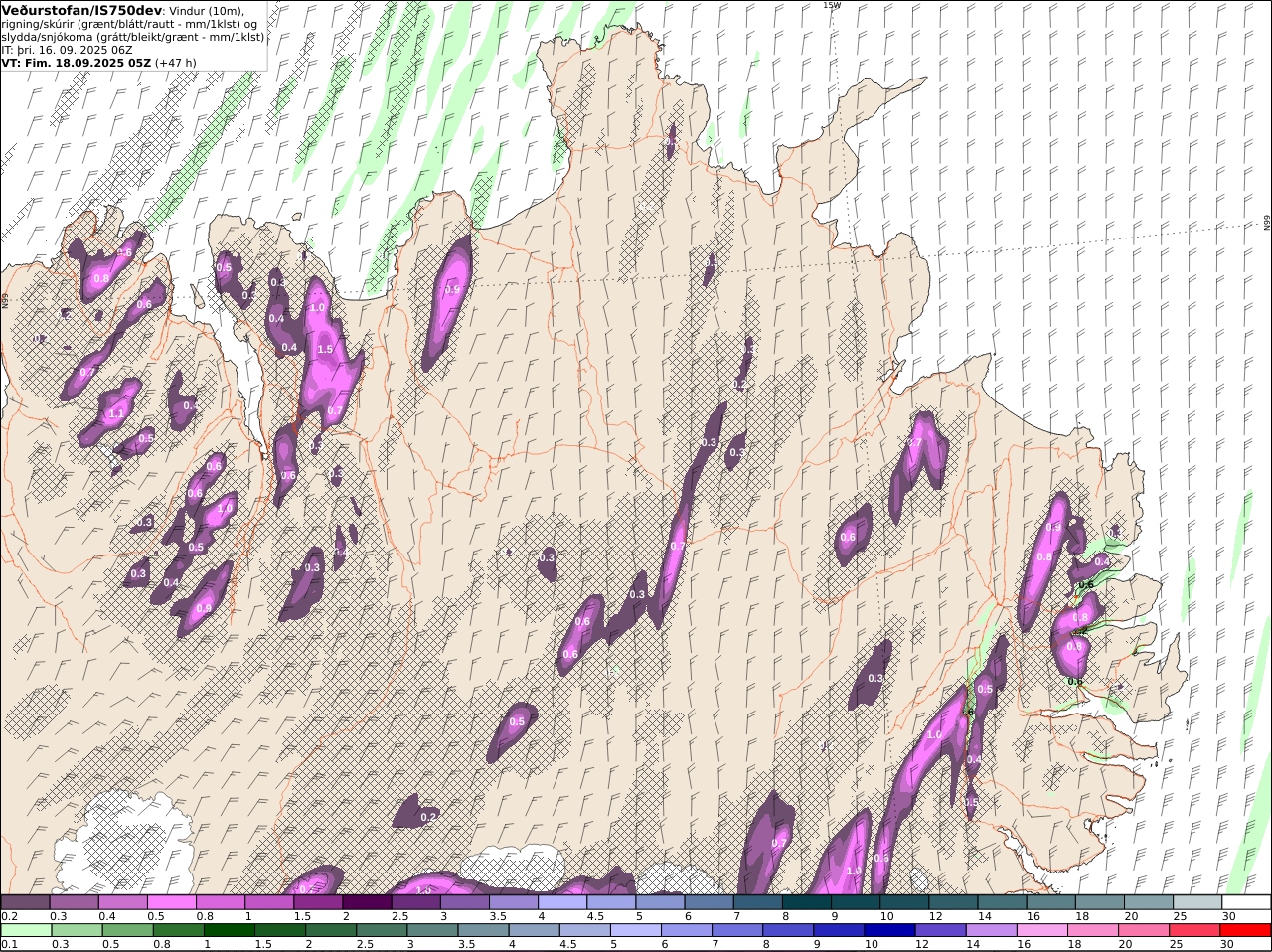This screenshot has height=952, width=1272.
Task: Pick the lavender snow swatch for 4–4.5
Action: (562, 902)
